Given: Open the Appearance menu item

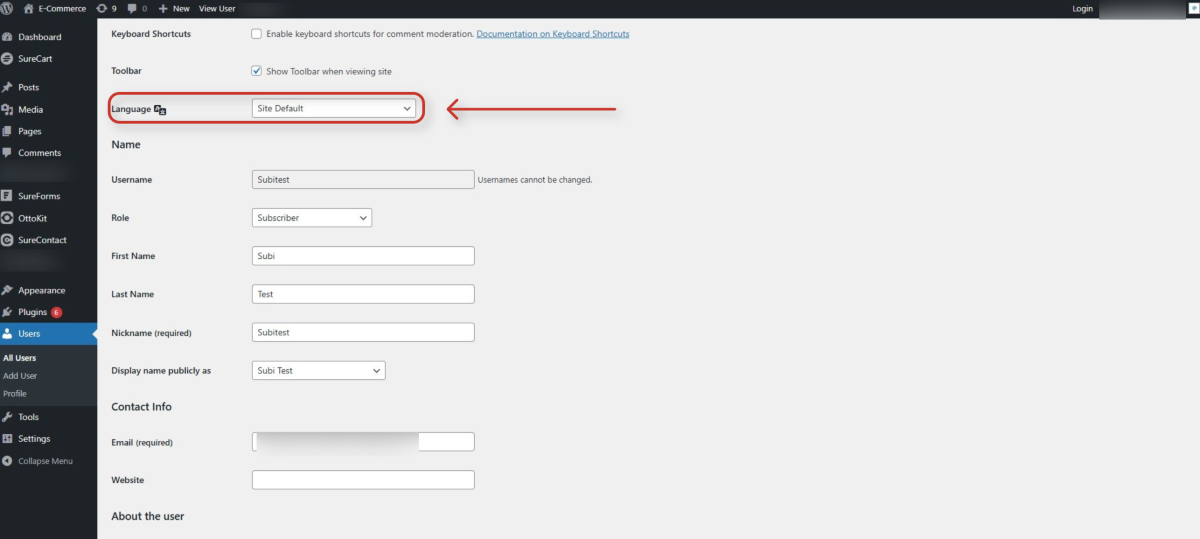Looking at the screenshot, I should click(41, 290).
